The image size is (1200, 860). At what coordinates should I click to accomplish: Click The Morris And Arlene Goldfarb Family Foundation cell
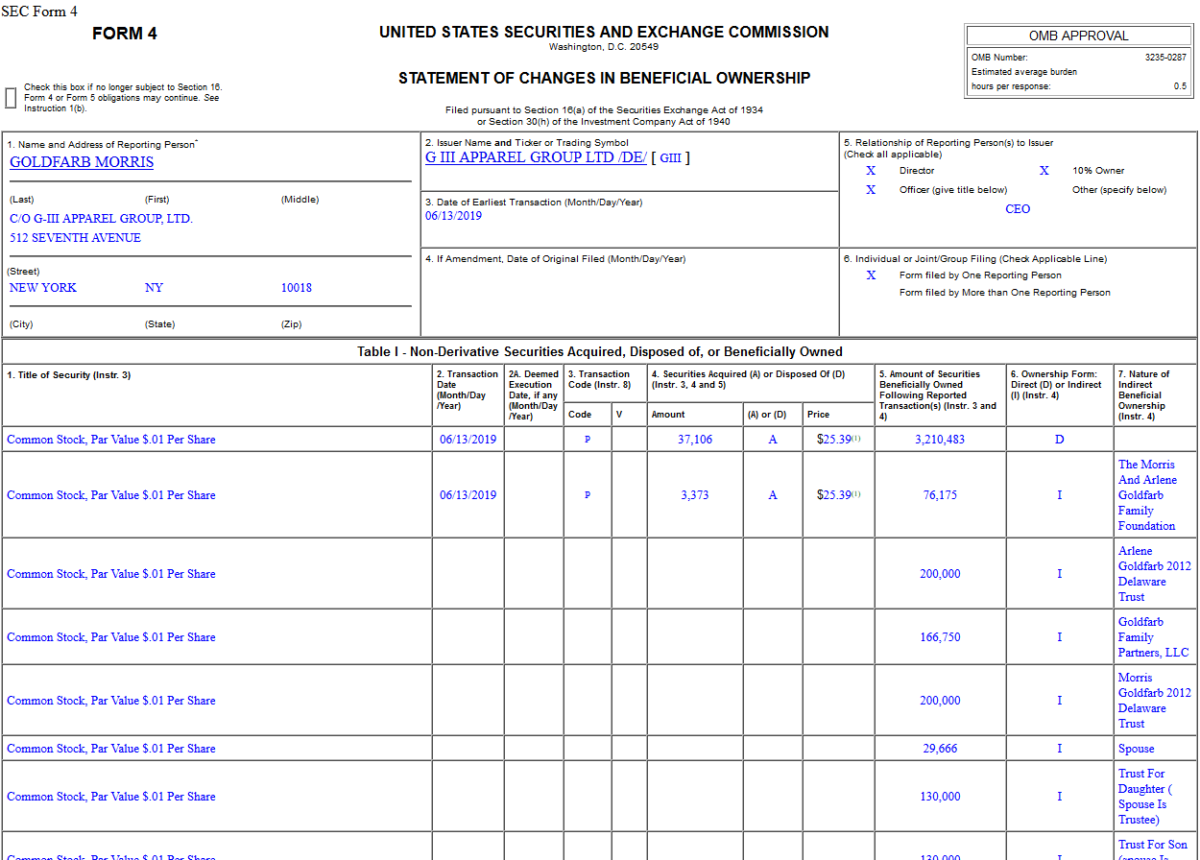[x=1154, y=495]
